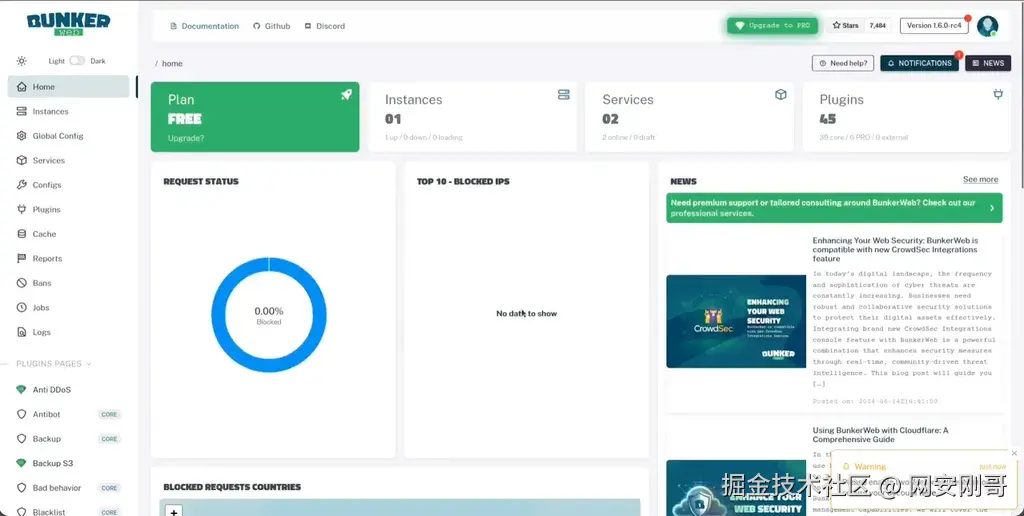Open the Instances page in sidebar
The height and width of the screenshot is (516, 1024).
tap(69, 112)
